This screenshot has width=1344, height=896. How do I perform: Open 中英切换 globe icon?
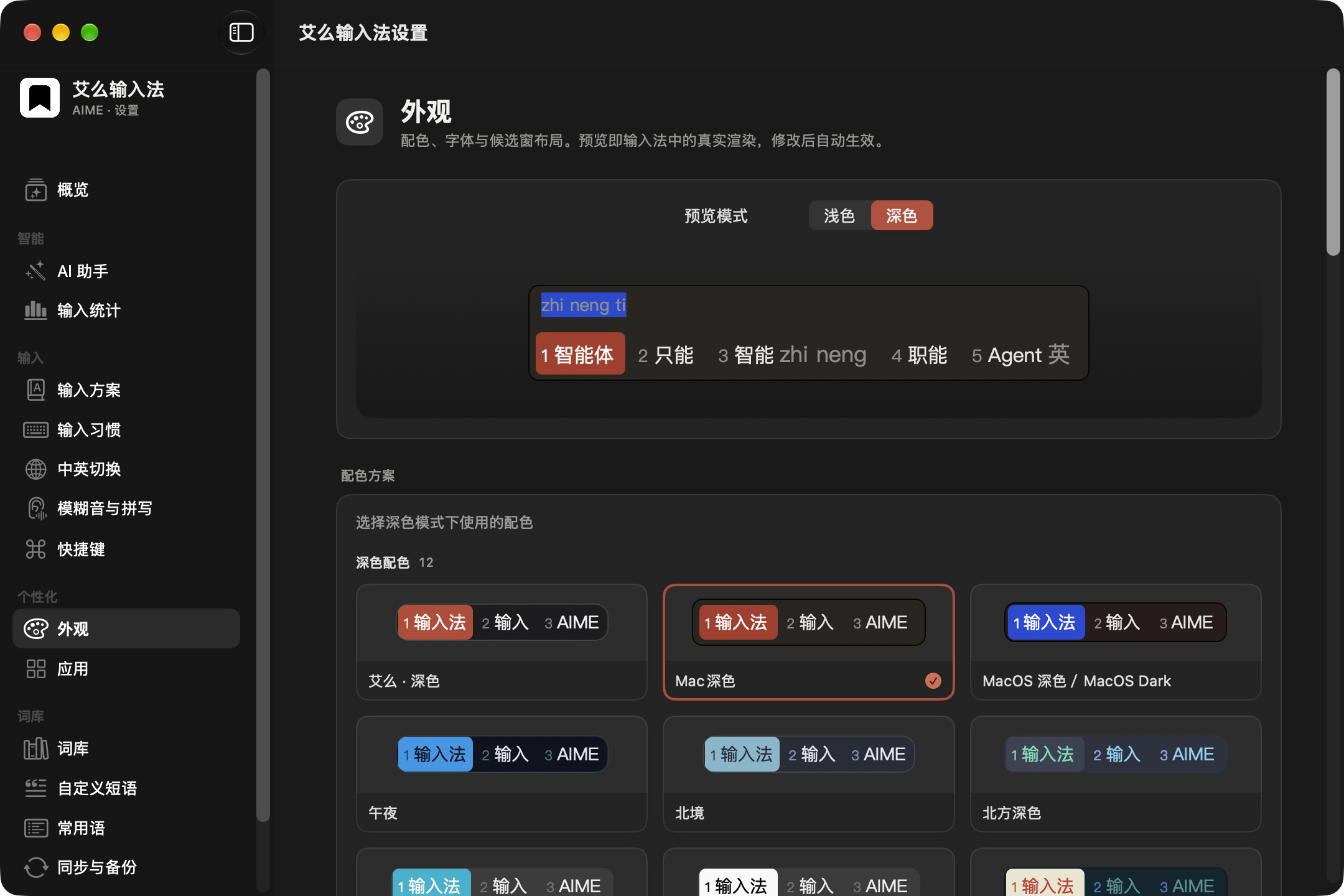coord(36,469)
